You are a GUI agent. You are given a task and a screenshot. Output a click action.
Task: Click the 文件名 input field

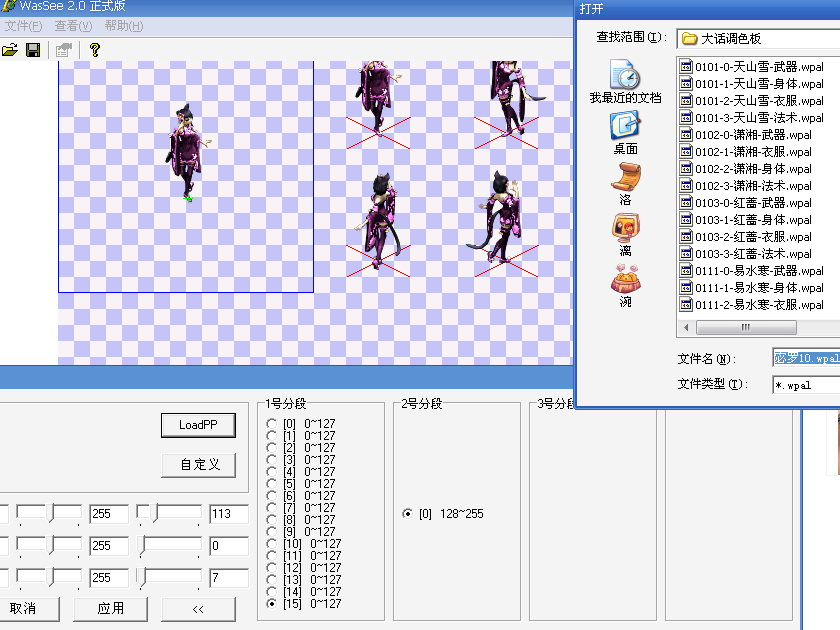[x=806, y=358]
